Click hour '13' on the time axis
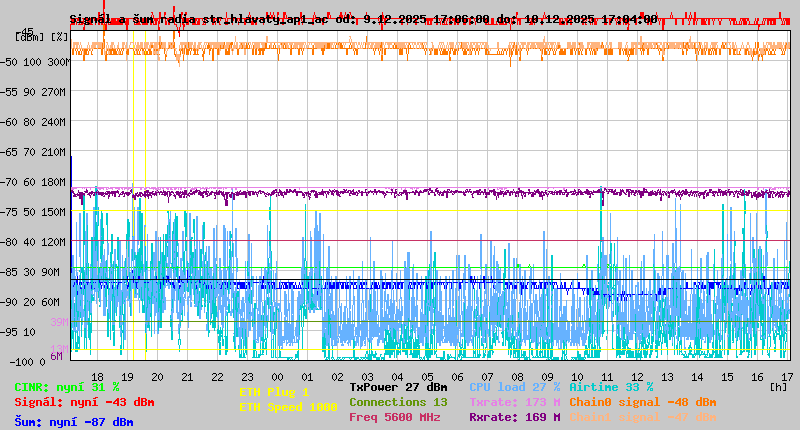This screenshot has height=430, width=800. 667,377
